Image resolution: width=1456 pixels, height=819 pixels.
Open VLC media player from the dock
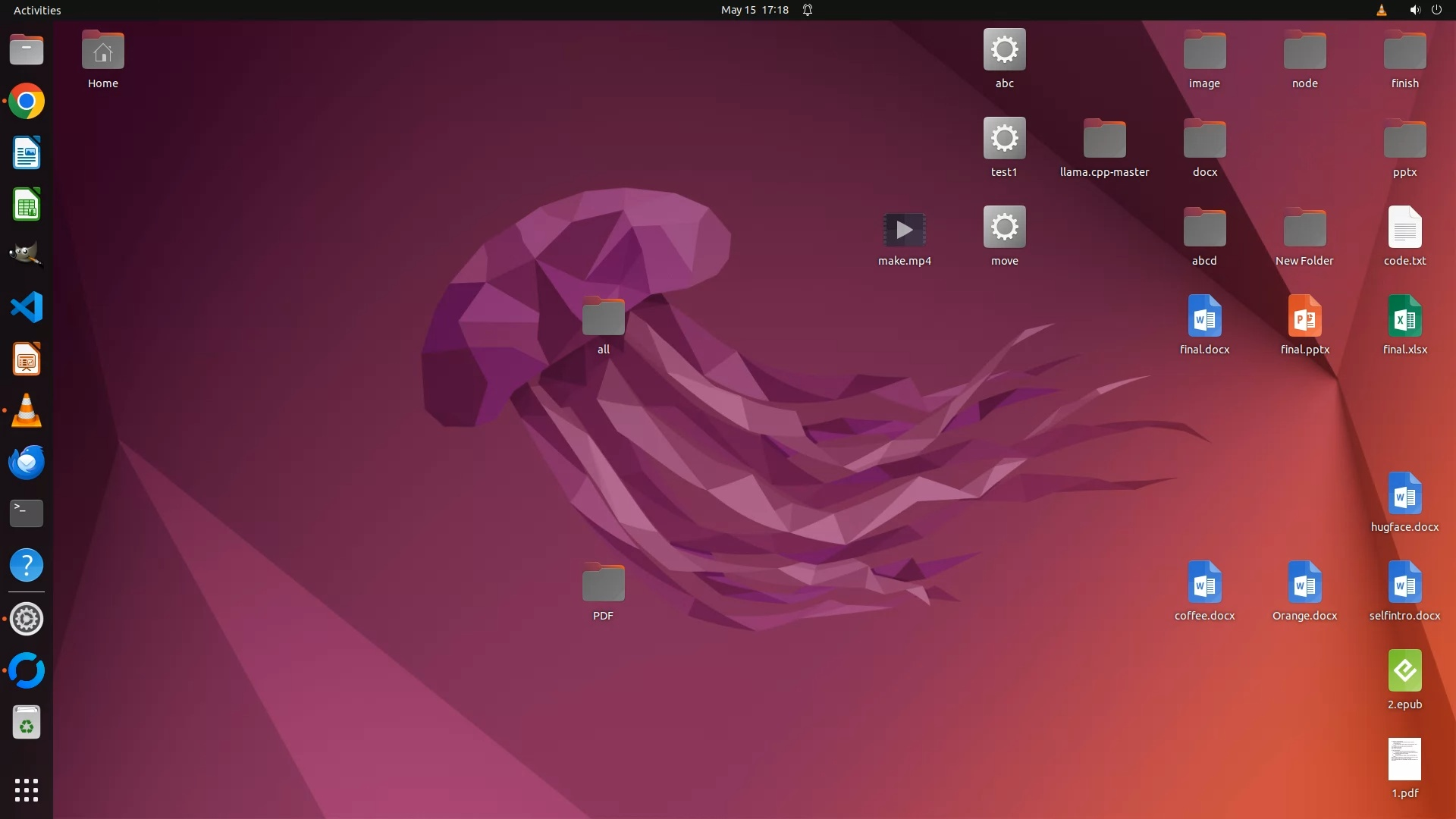[x=27, y=410]
